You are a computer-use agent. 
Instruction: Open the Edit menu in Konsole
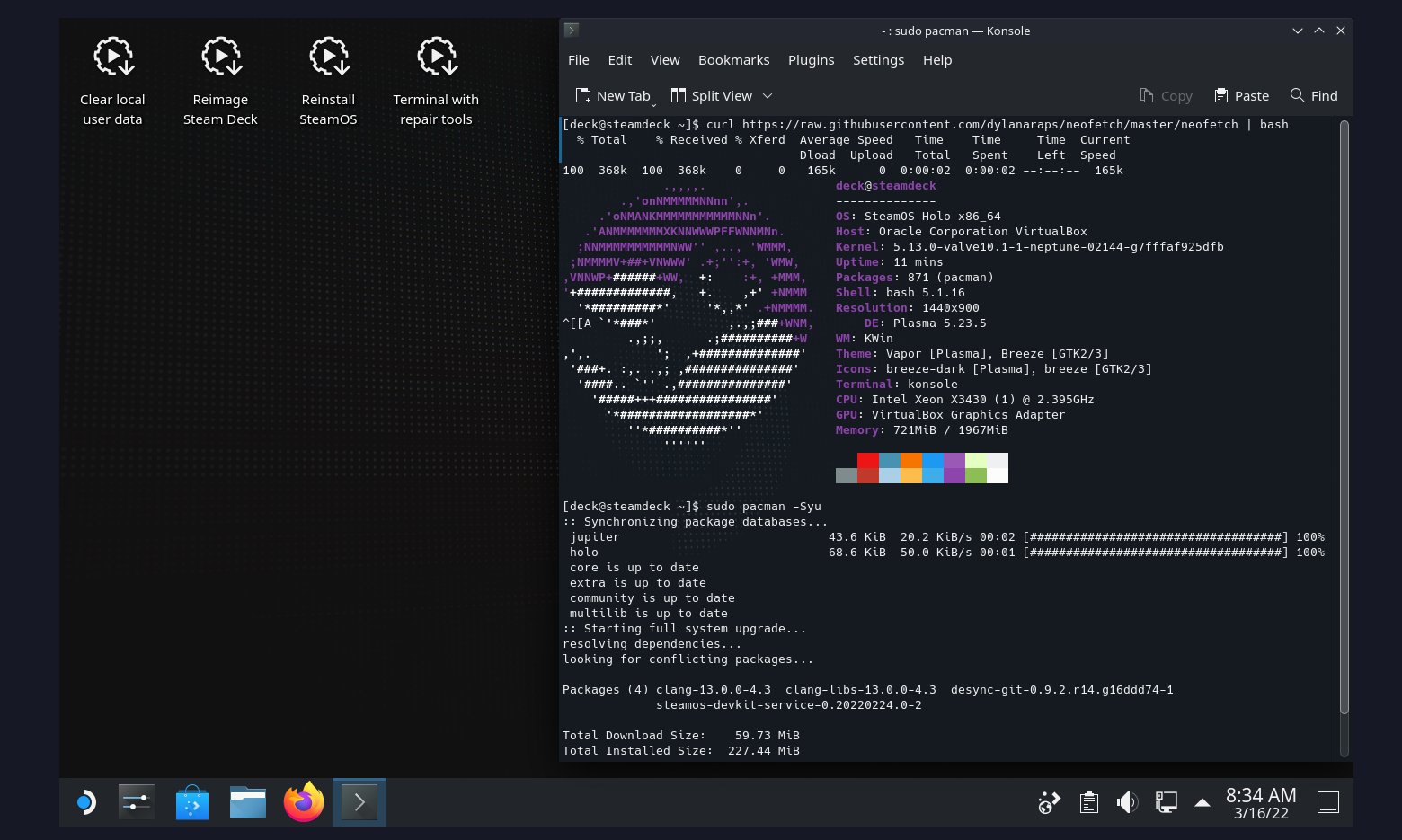[x=620, y=60]
